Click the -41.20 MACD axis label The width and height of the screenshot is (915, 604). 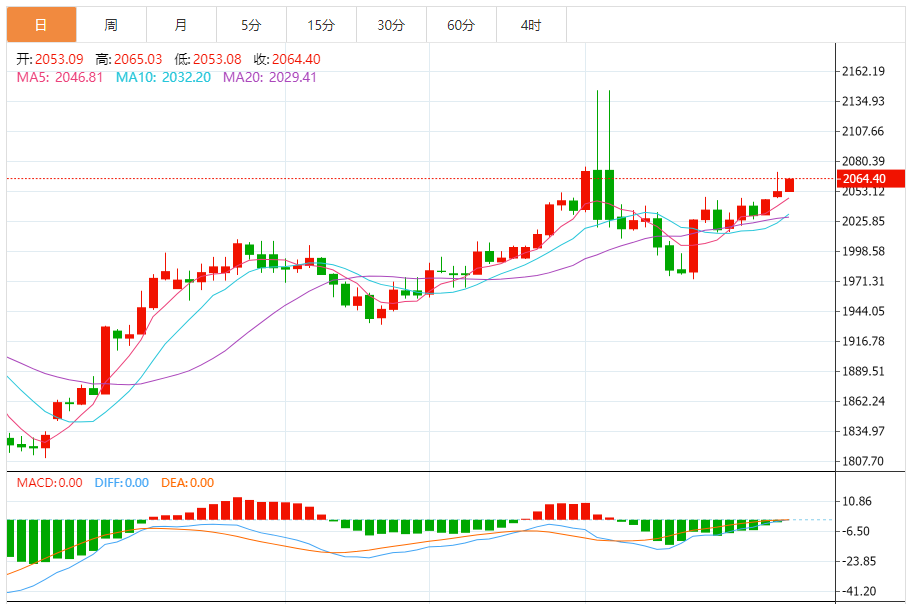[858, 591]
